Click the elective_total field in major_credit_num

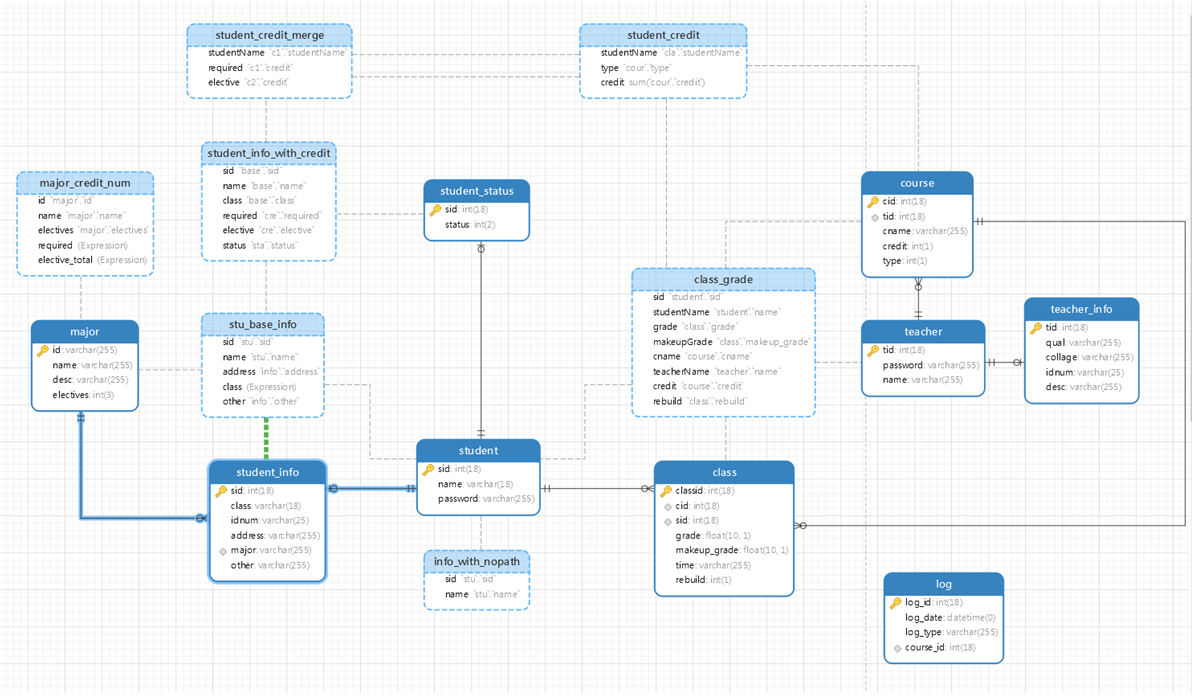93,261
